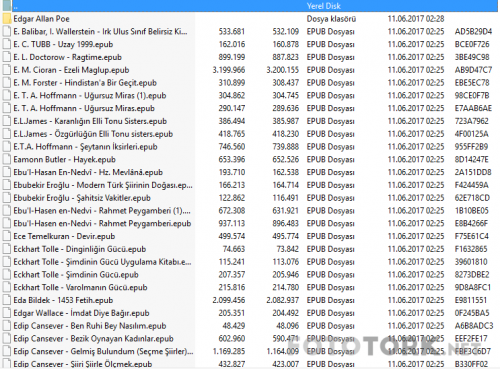
Task: Select file E. L. Doctorow - Ragtime.epub
Action: [x=67, y=57]
